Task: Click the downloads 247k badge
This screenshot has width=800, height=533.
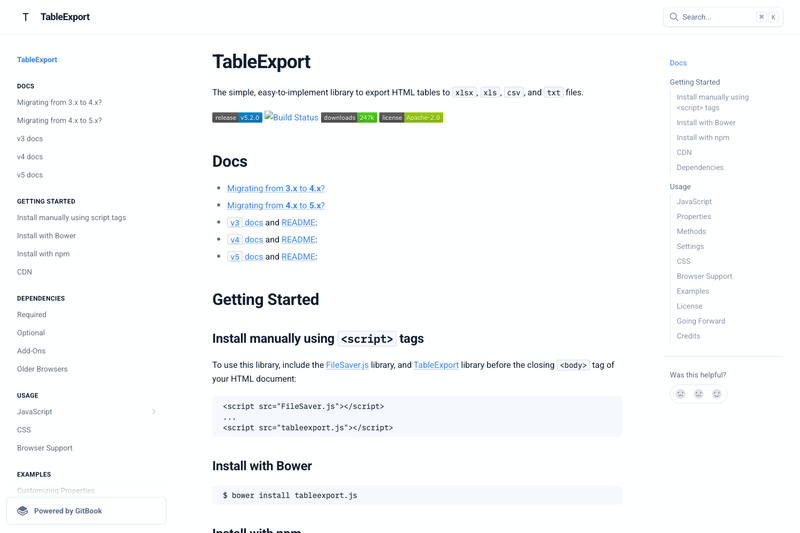Action: 349,117
